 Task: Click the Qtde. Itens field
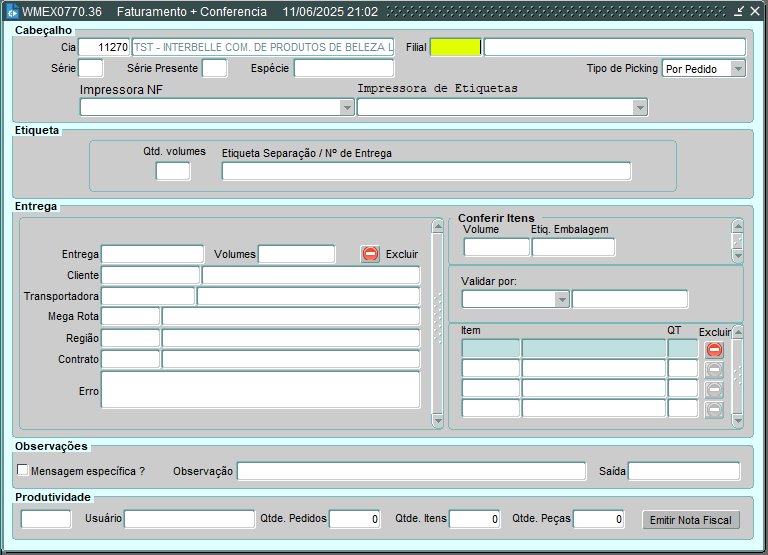[475, 519]
